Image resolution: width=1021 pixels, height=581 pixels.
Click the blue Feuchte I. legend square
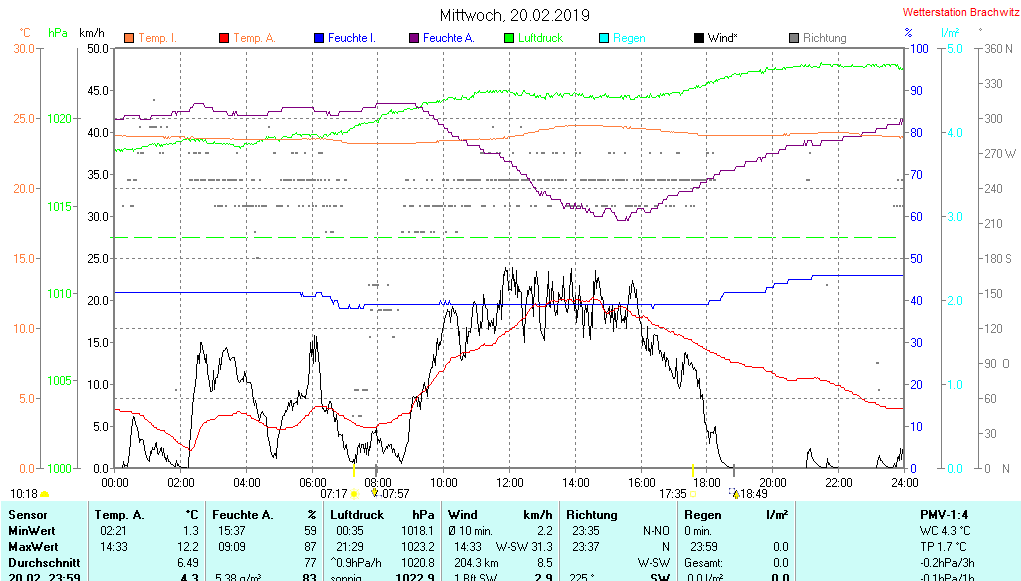point(318,38)
